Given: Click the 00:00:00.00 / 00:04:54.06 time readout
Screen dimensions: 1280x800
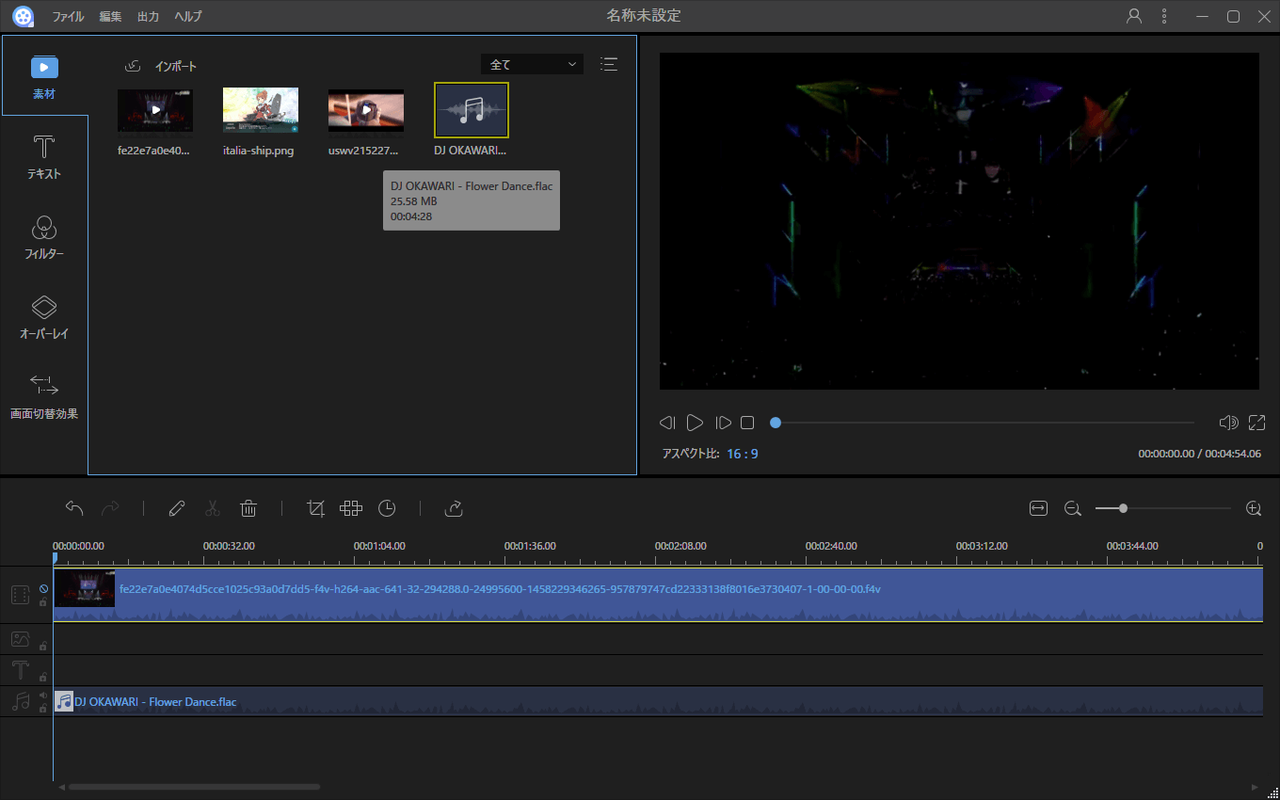Looking at the screenshot, I should coord(1199,454).
